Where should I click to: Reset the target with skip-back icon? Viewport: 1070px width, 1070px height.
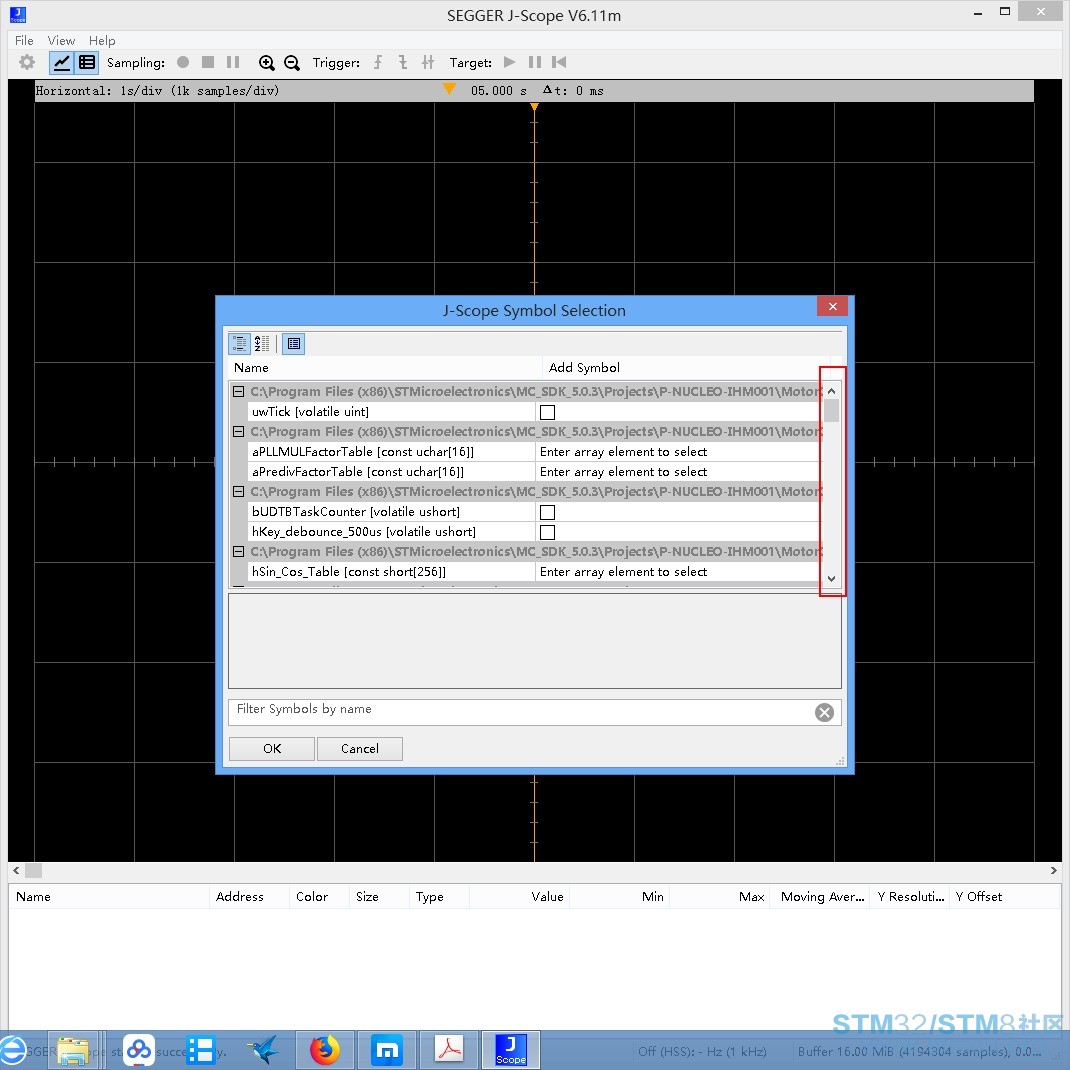[x=559, y=62]
